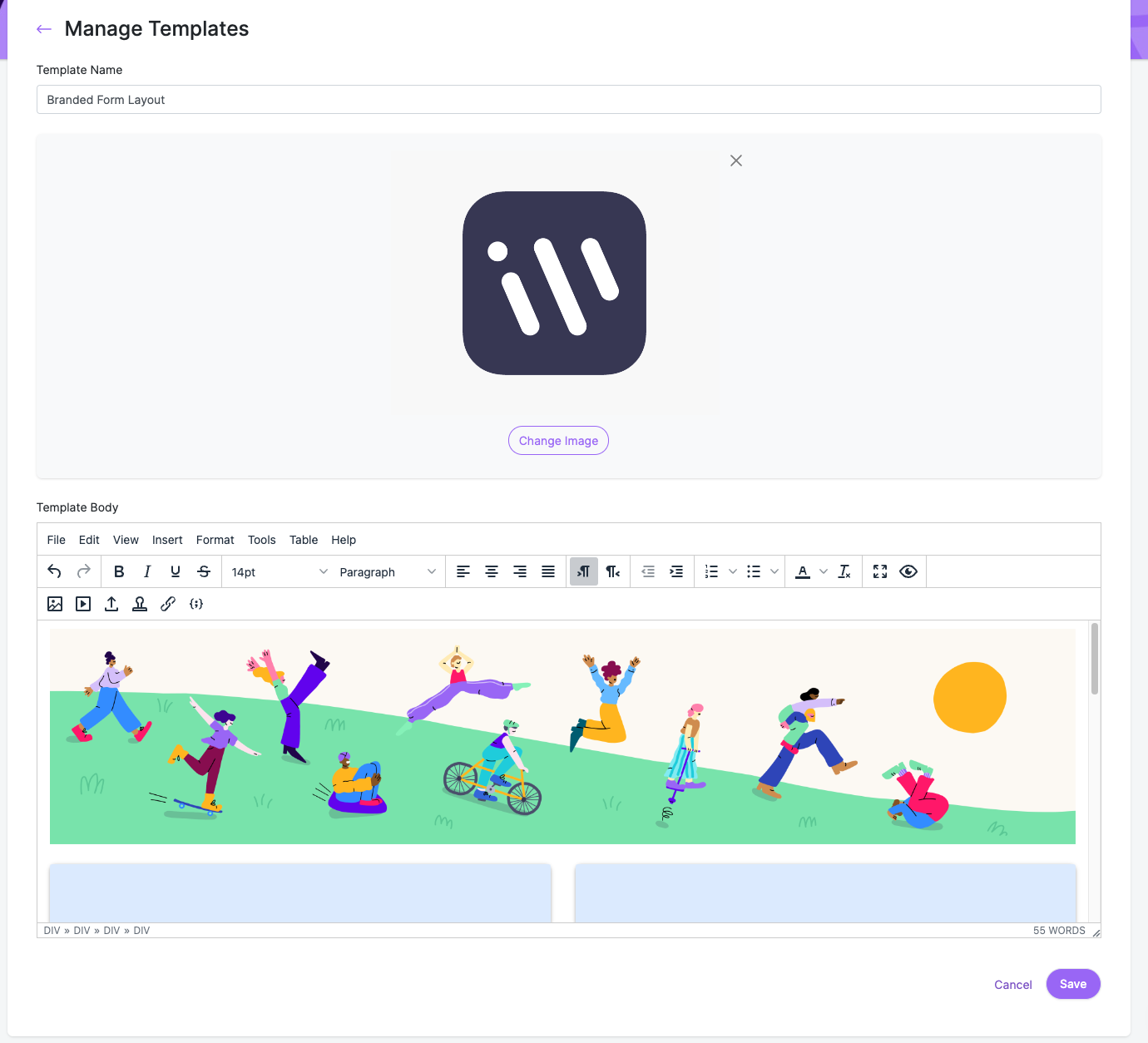Viewport: 1148px width, 1043px height.
Task: Expand numbered list style options
Action: [x=732, y=571]
